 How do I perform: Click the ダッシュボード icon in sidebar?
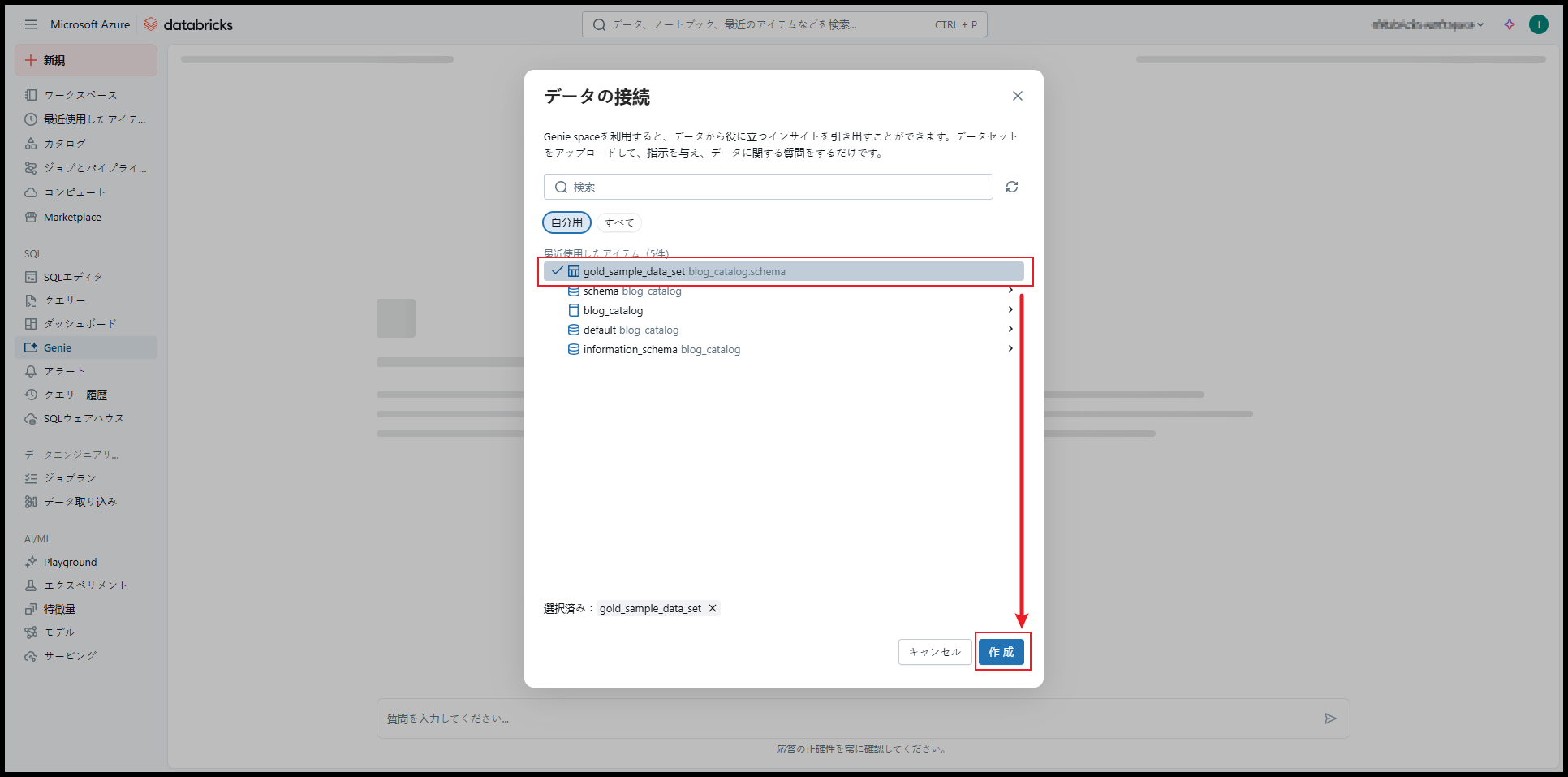31,324
